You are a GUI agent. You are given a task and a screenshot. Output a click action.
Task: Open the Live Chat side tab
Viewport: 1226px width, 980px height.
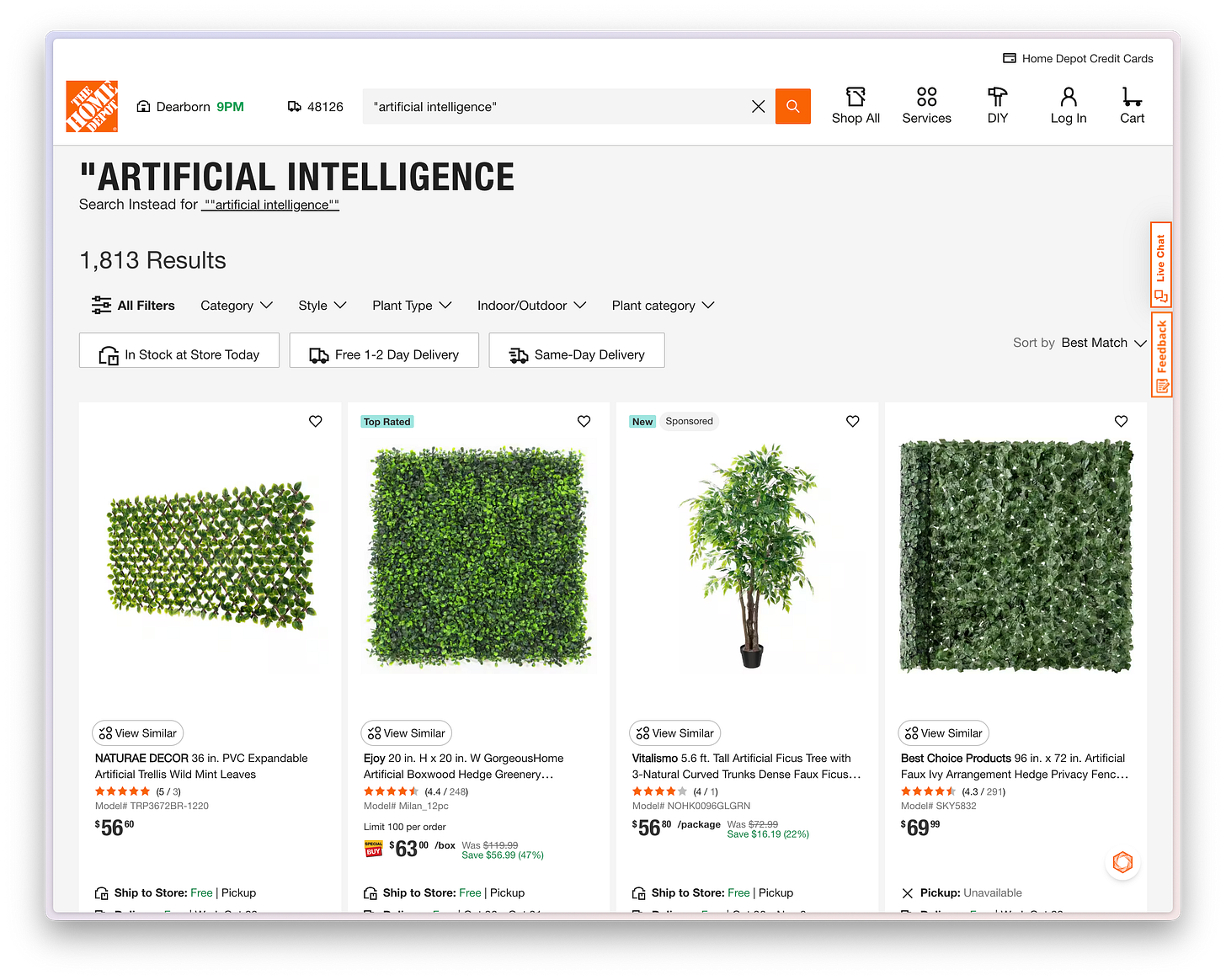[x=1161, y=264]
